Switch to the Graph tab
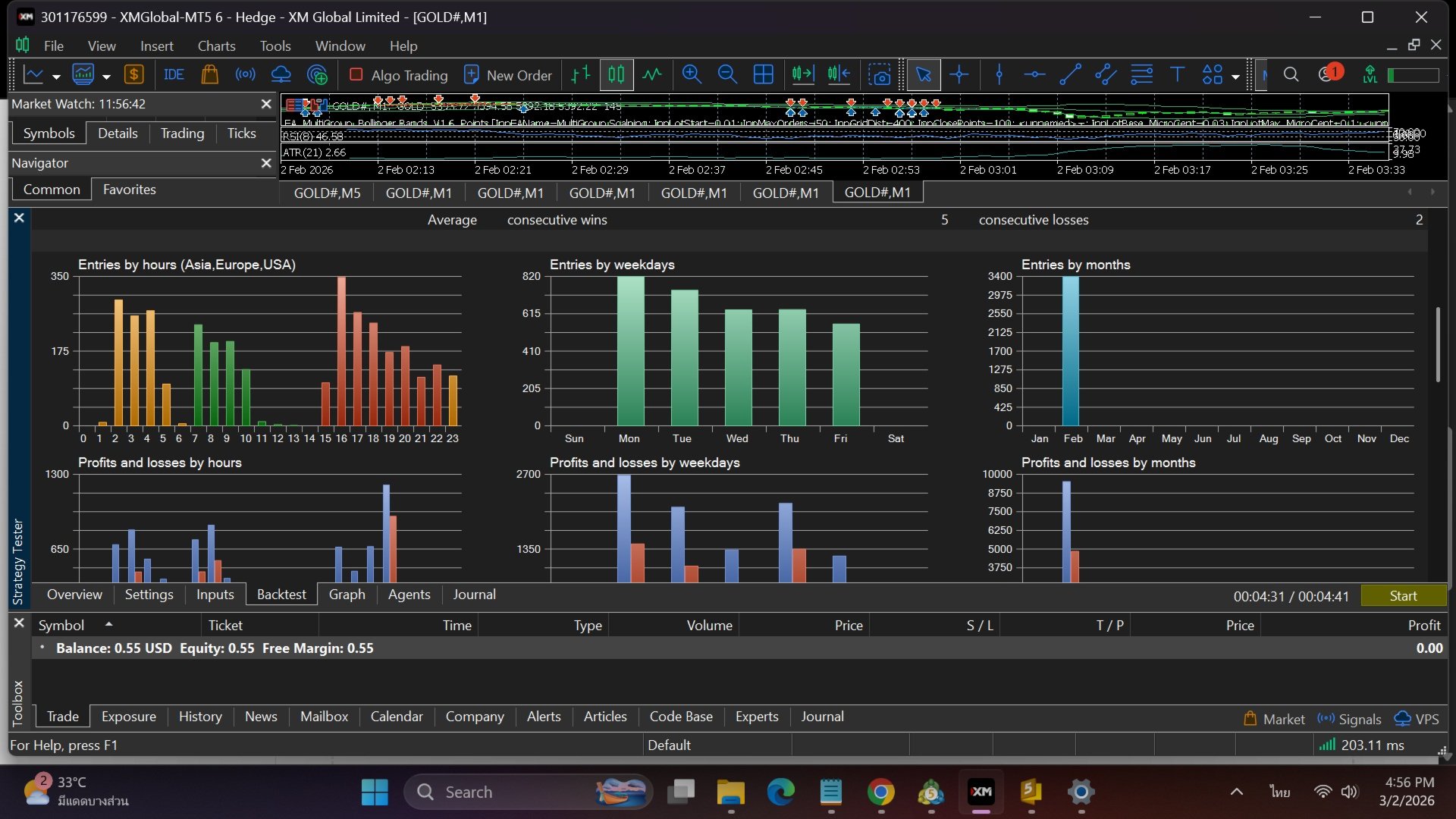The height and width of the screenshot is (819, 1456). coord(347,595)
